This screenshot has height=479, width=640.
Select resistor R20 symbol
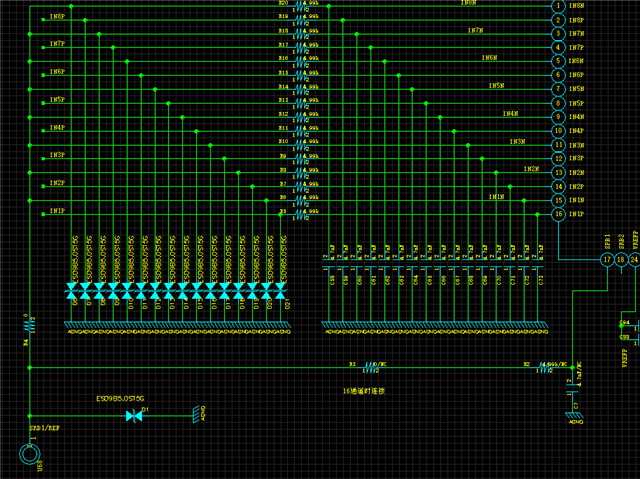pos(300,6)
